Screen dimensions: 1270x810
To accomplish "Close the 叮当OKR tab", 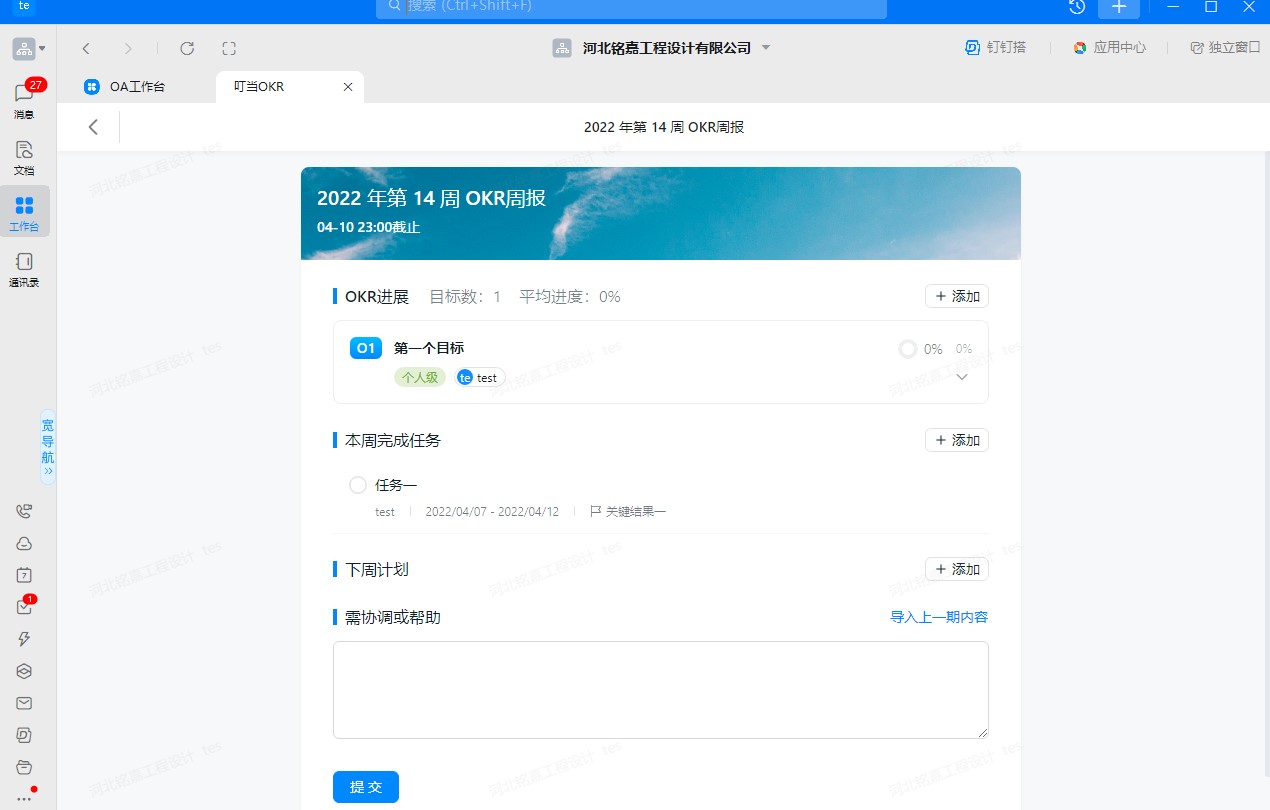I will [348, 87].
